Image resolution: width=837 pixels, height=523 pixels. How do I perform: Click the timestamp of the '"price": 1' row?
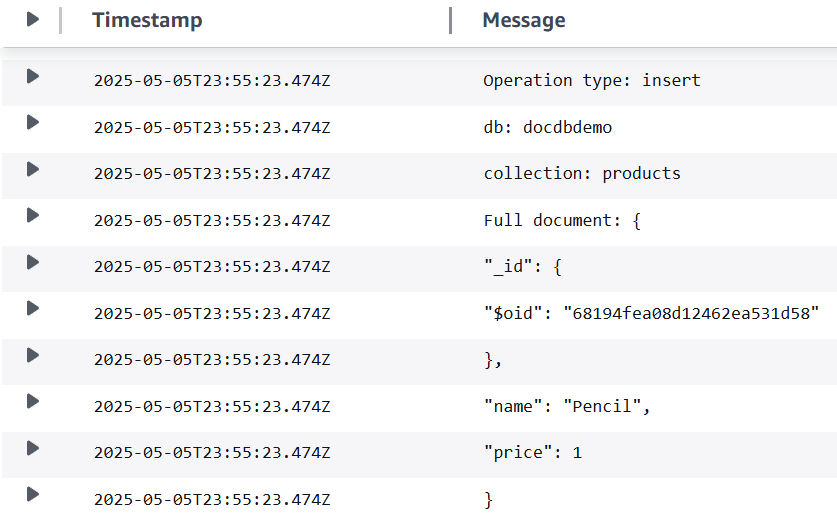[x=211, y=453]
